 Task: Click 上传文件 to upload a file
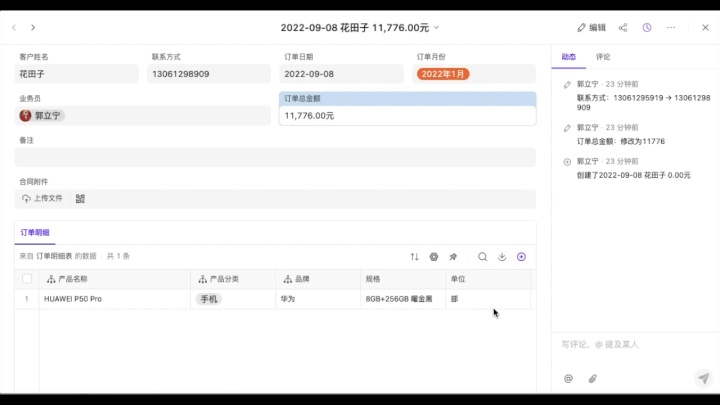(42, 198)
